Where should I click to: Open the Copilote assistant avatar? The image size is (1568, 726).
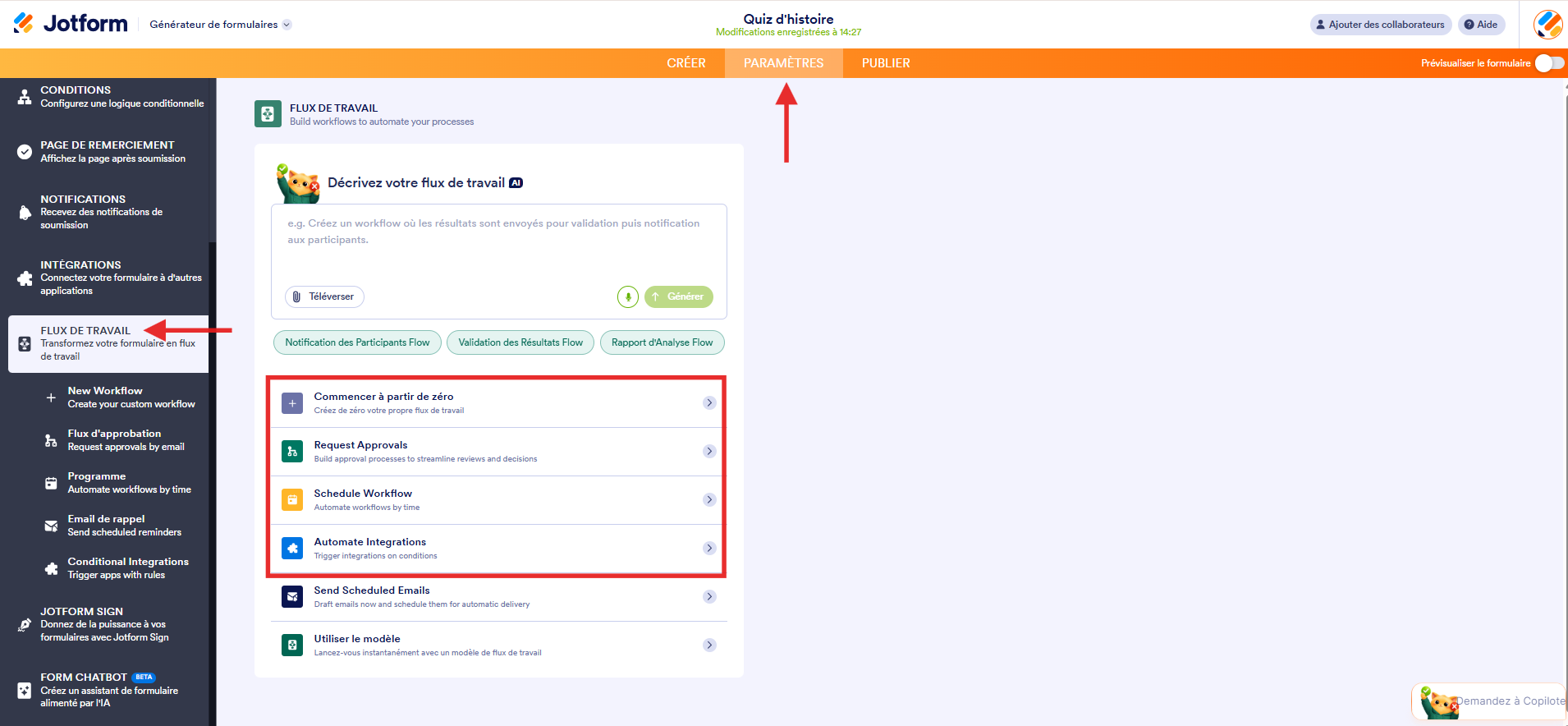coord(1438,703)
